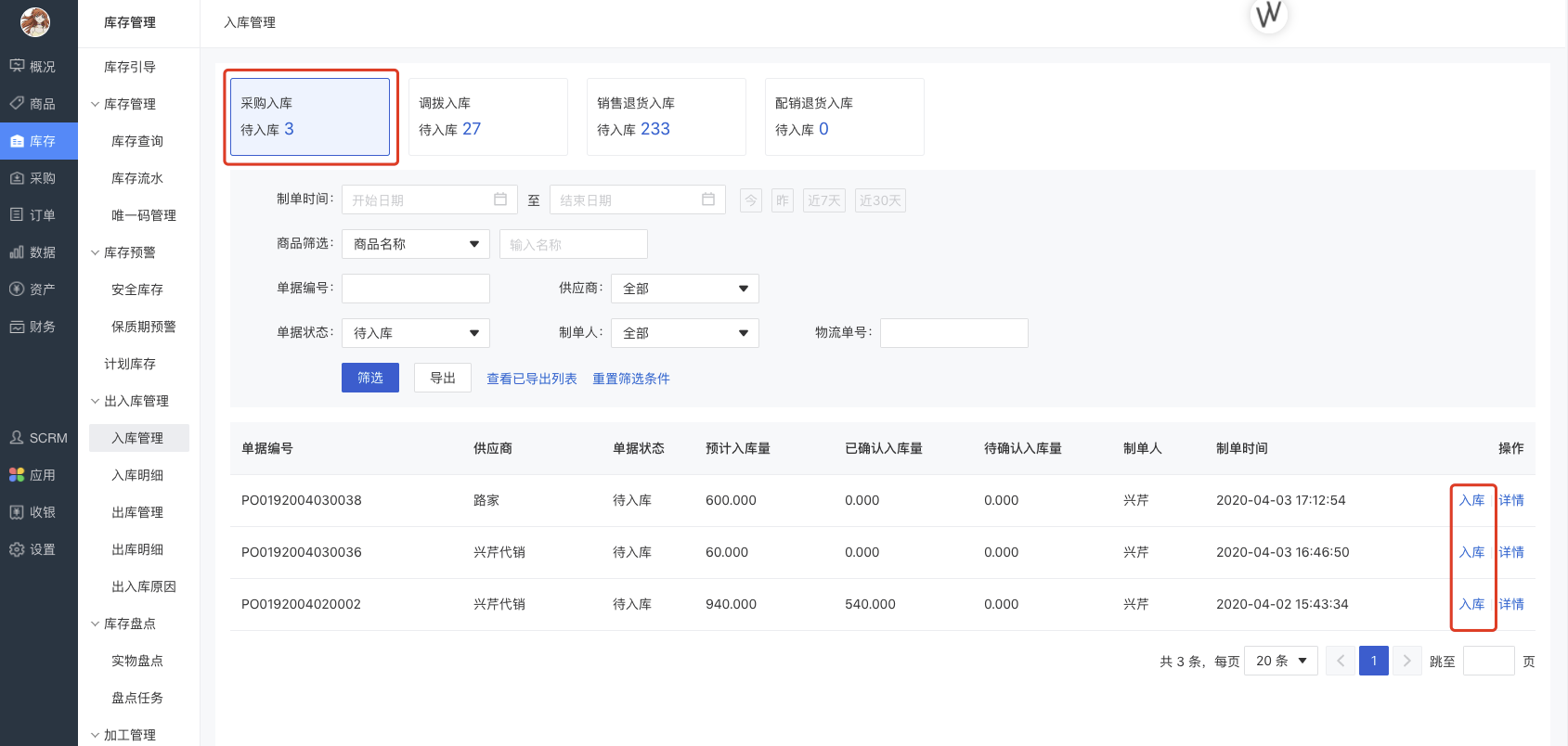Switch to the 销售退货入库 tab card
The width and height of the screenshot is (1568, 746).
point(667,117)
